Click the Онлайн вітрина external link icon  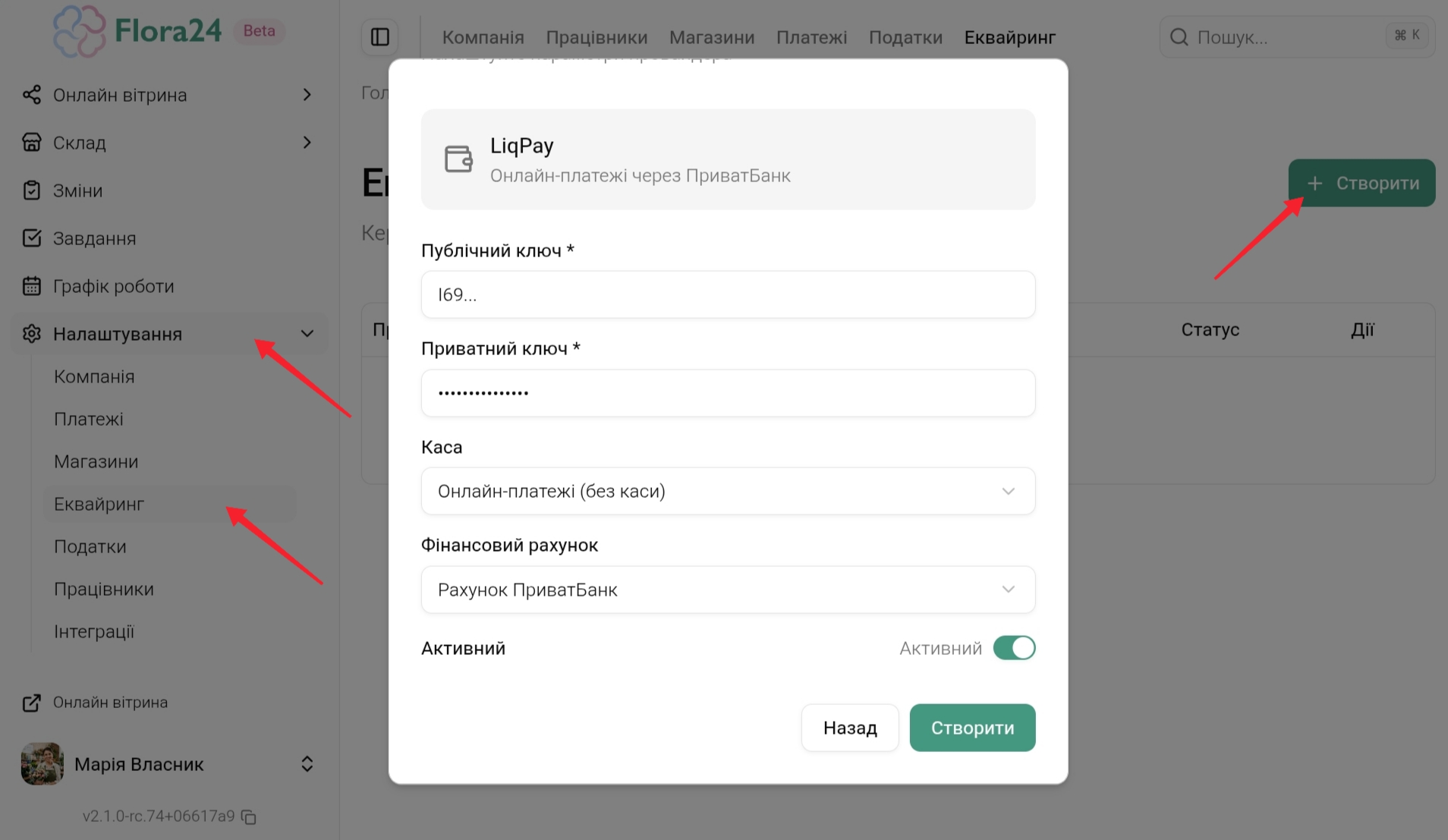tap(32, 703)
